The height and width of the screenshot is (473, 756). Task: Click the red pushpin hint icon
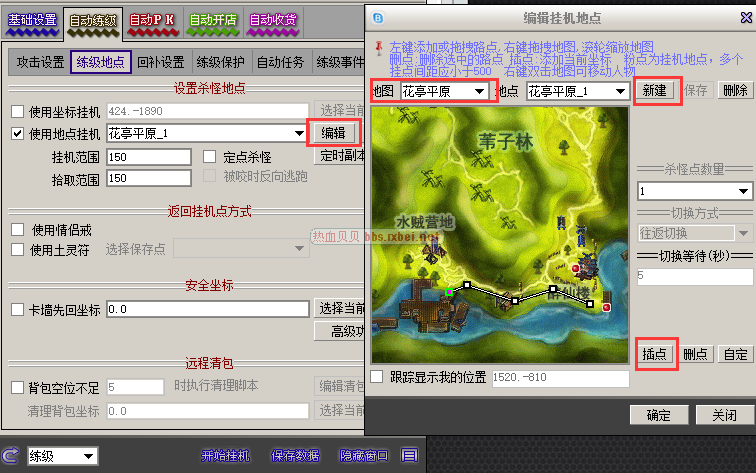[x=379, y=47]
